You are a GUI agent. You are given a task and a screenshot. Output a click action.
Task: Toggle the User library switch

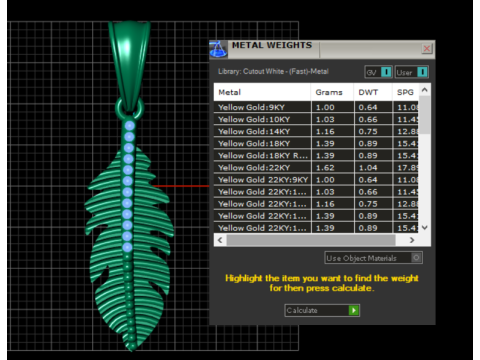(x=412, y=72)
